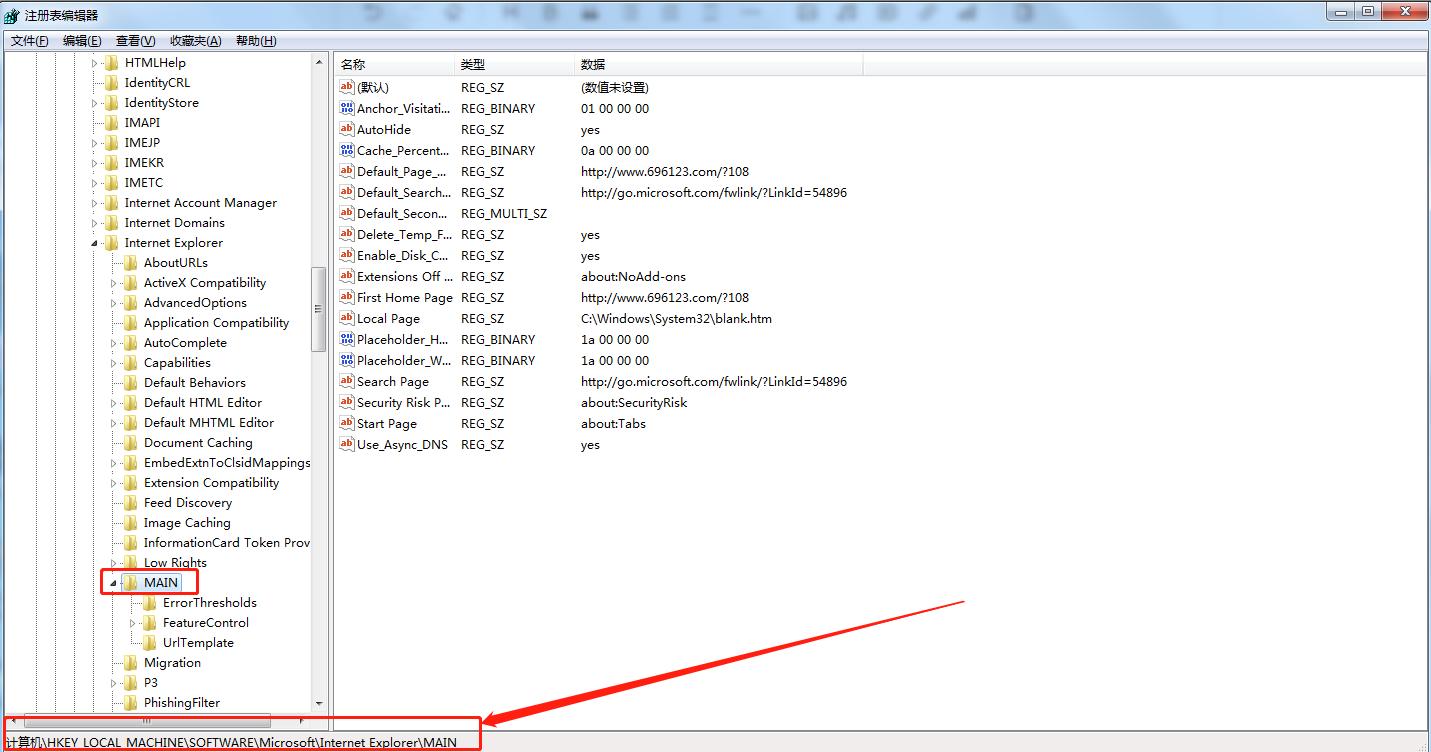Viewport: 1431px width, 752px height.
Task: Click the Placeholder_H binary value icon
Action: click(347, 339)
